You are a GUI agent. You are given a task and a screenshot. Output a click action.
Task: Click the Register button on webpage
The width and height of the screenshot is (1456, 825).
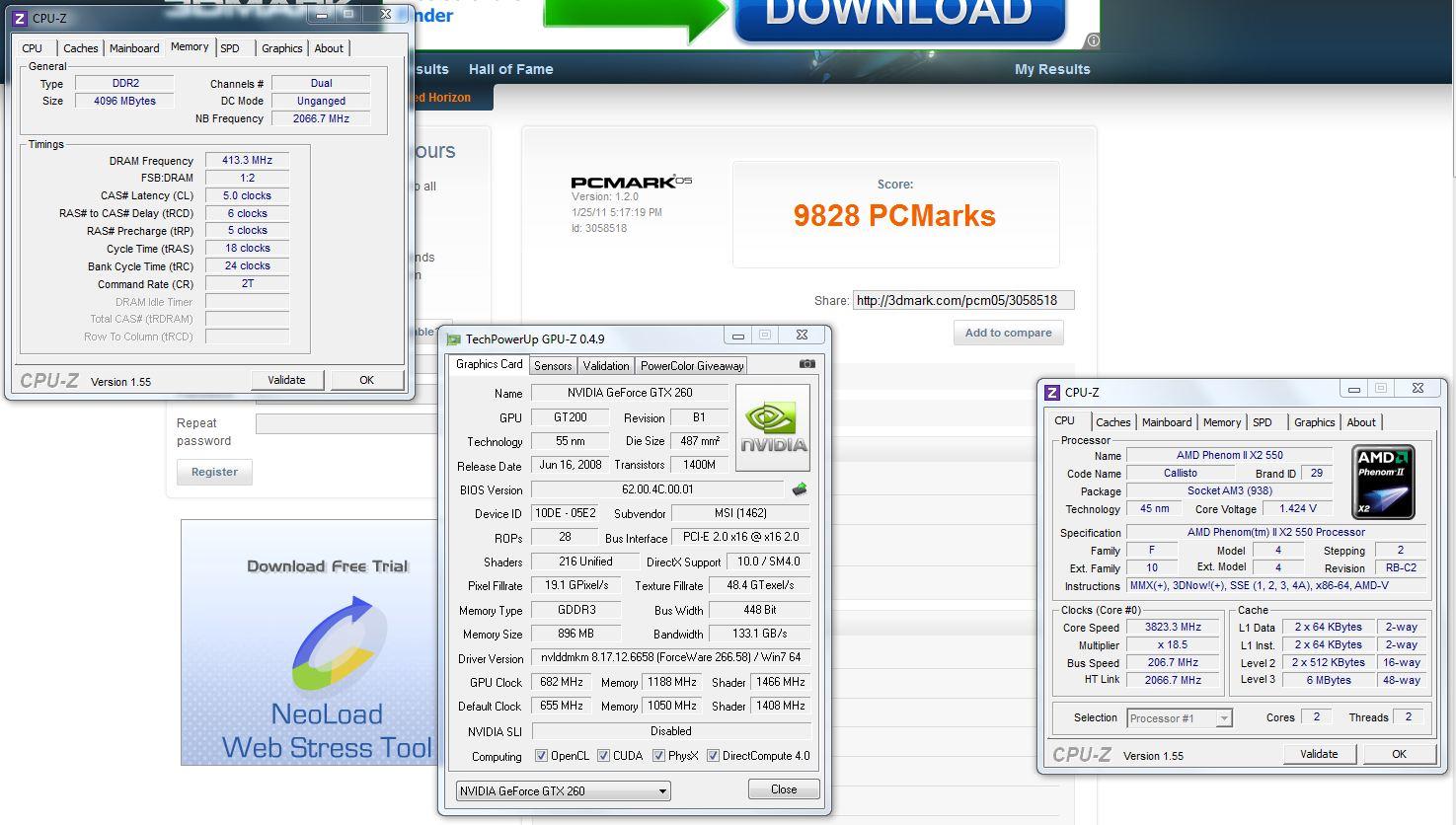tap(214, 472)
